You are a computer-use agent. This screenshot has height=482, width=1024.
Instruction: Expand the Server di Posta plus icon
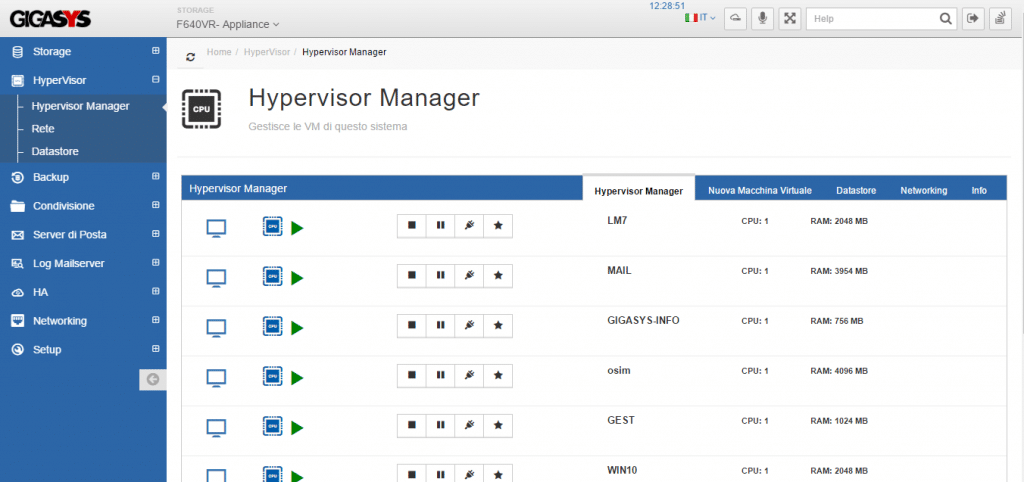(x=155, y=233)
